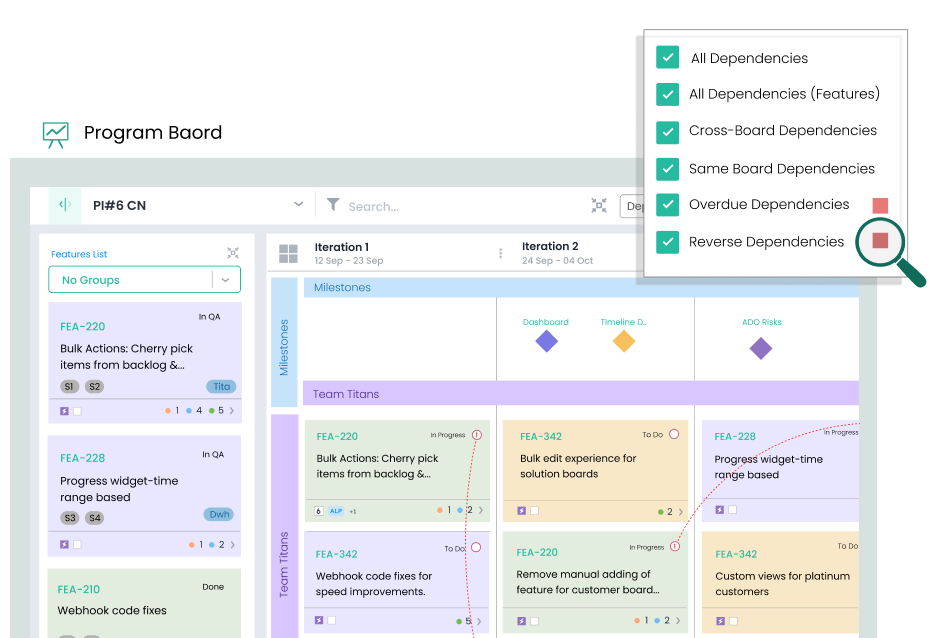Viewport: 931px width, 638px height.
Task: Uncheck the All Dependencies checkbox
Action: click(x=667, y=58)
